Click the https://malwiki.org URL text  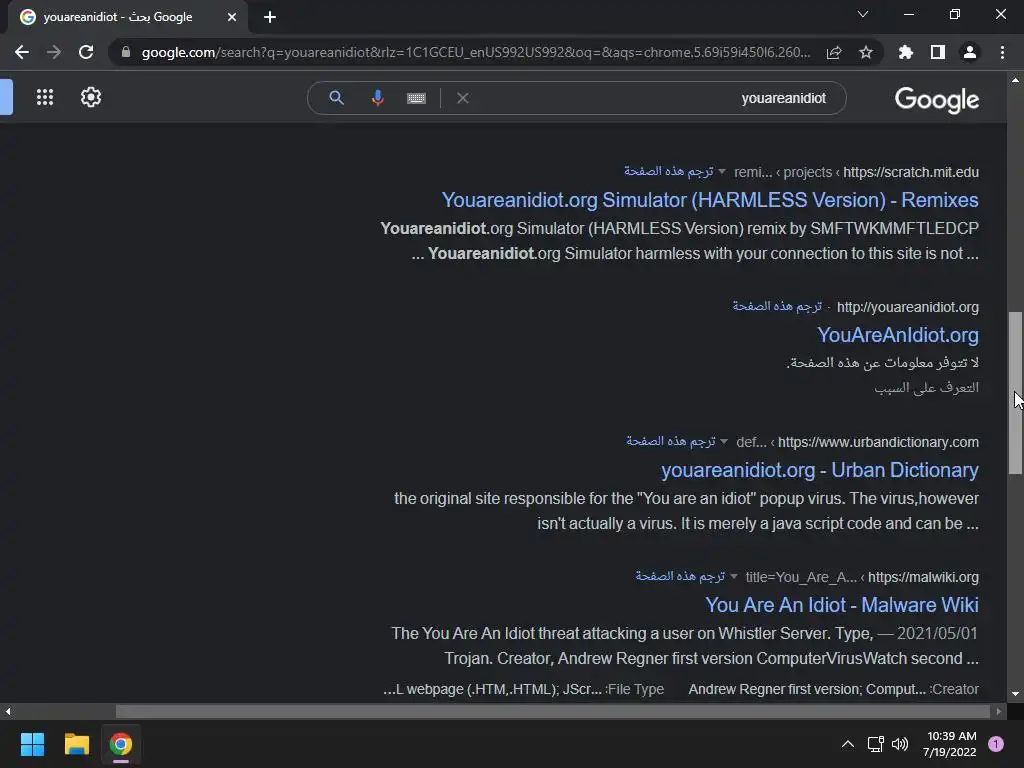[923, 577]
